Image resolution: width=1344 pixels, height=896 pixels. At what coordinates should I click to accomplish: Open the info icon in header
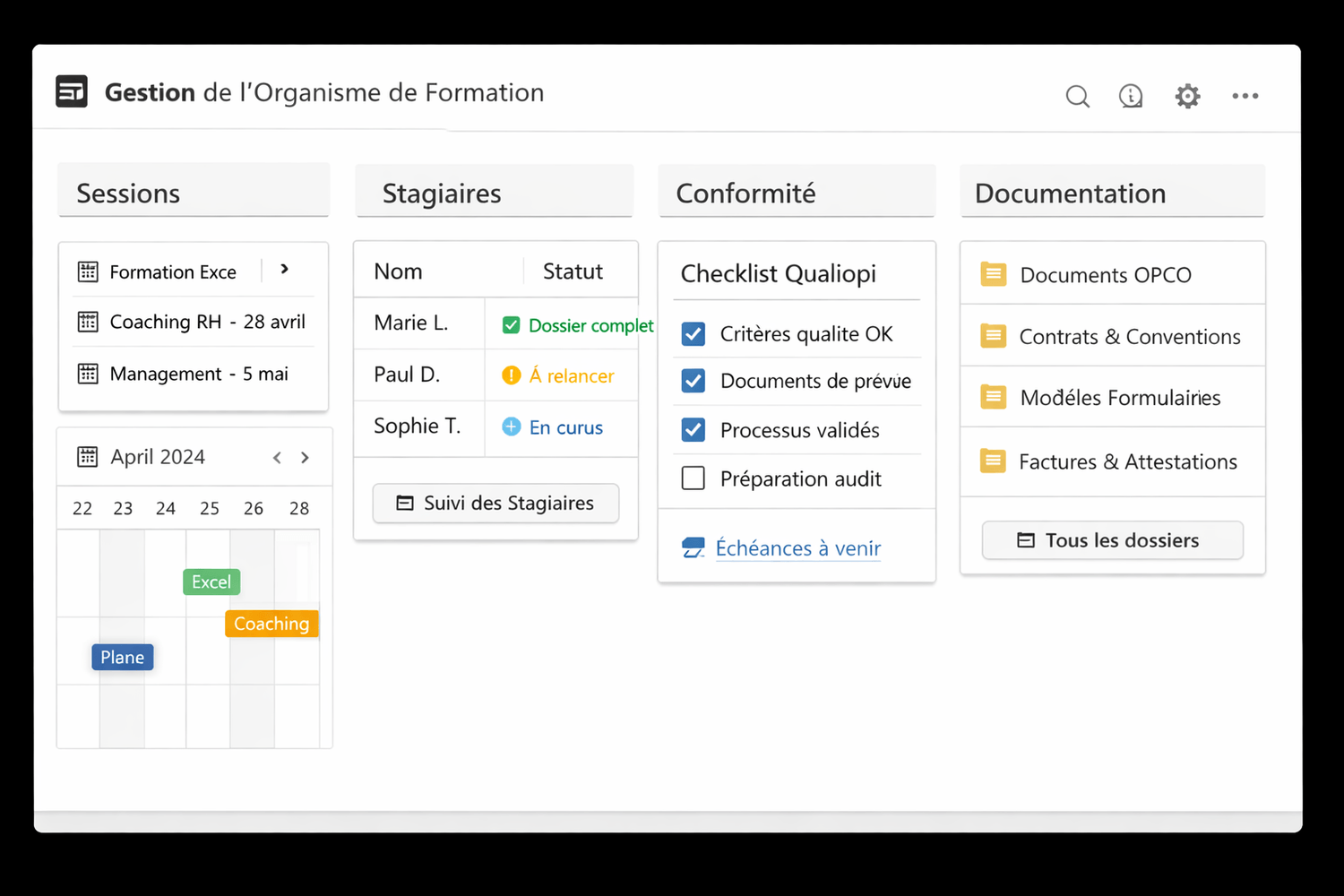click(x=1131, y=96)
